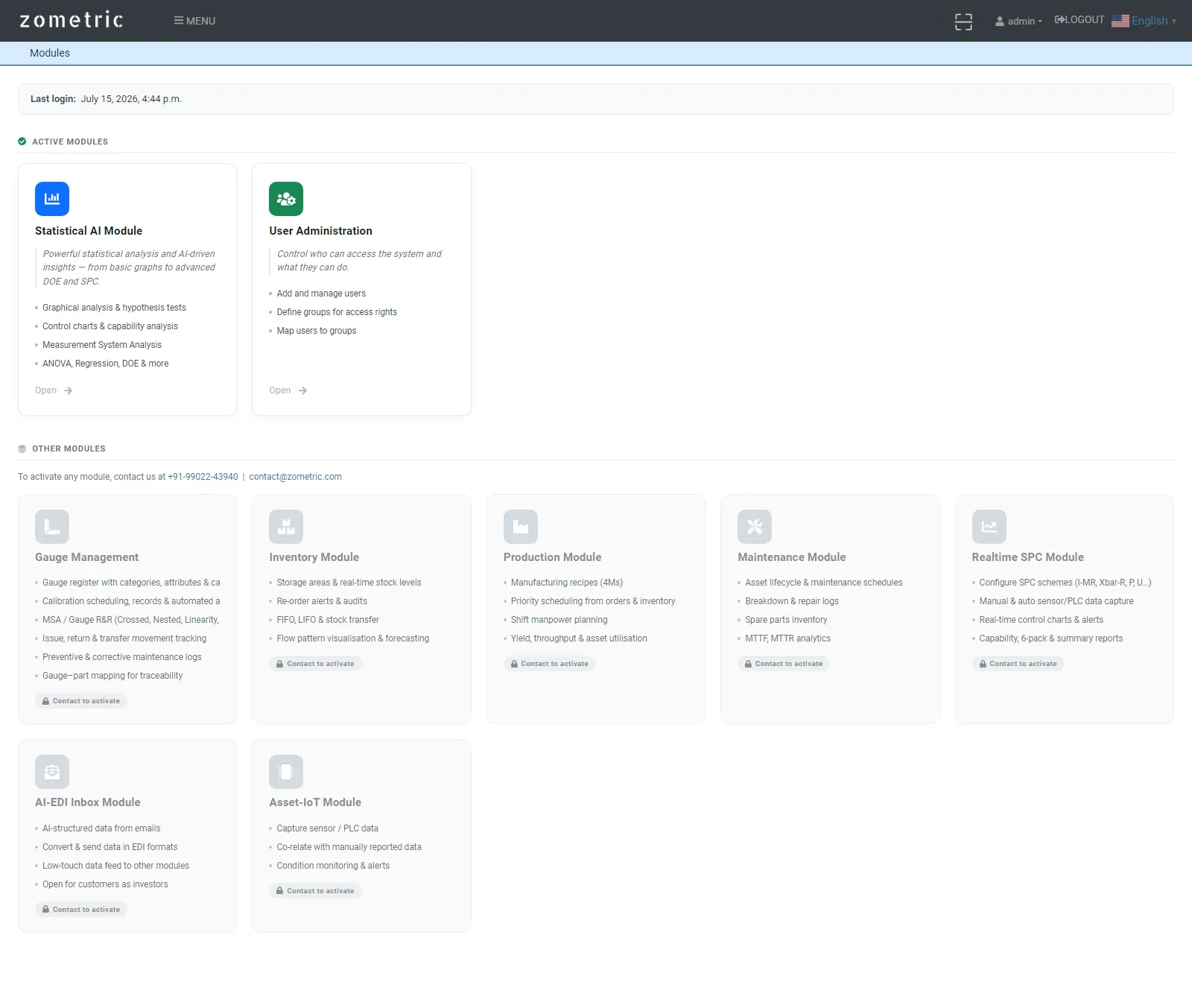The image size is (1192, 1008).
Task: Click the Production Module title
Action: coord(552,557)
